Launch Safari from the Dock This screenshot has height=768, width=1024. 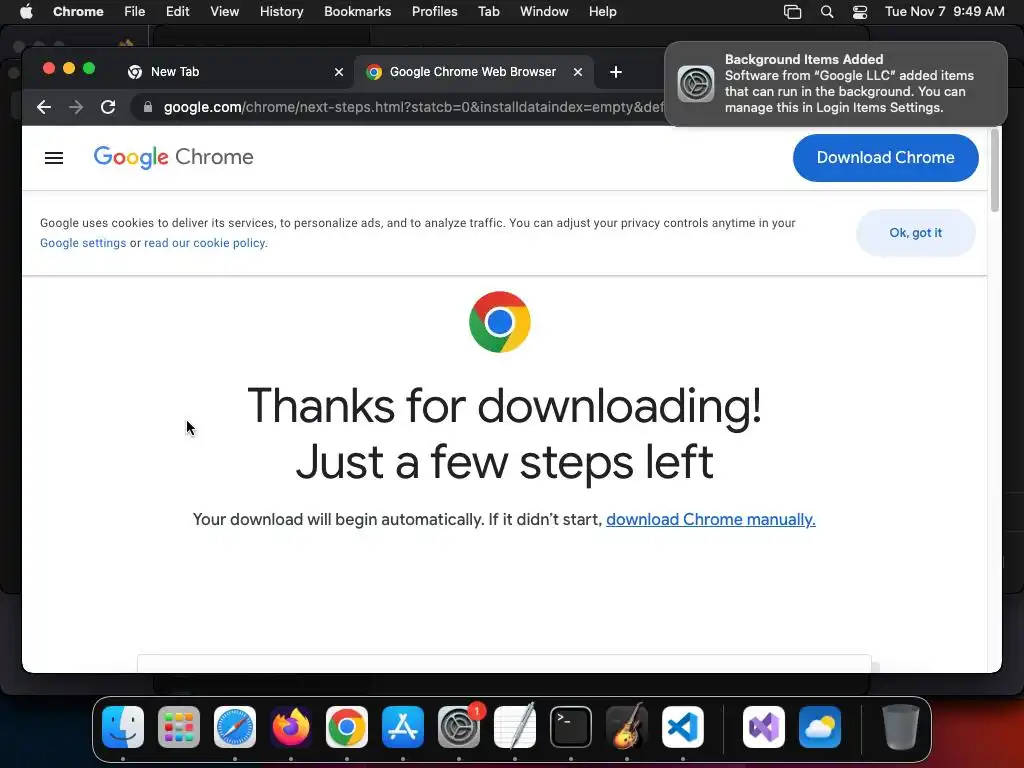(x=235, y=727)
